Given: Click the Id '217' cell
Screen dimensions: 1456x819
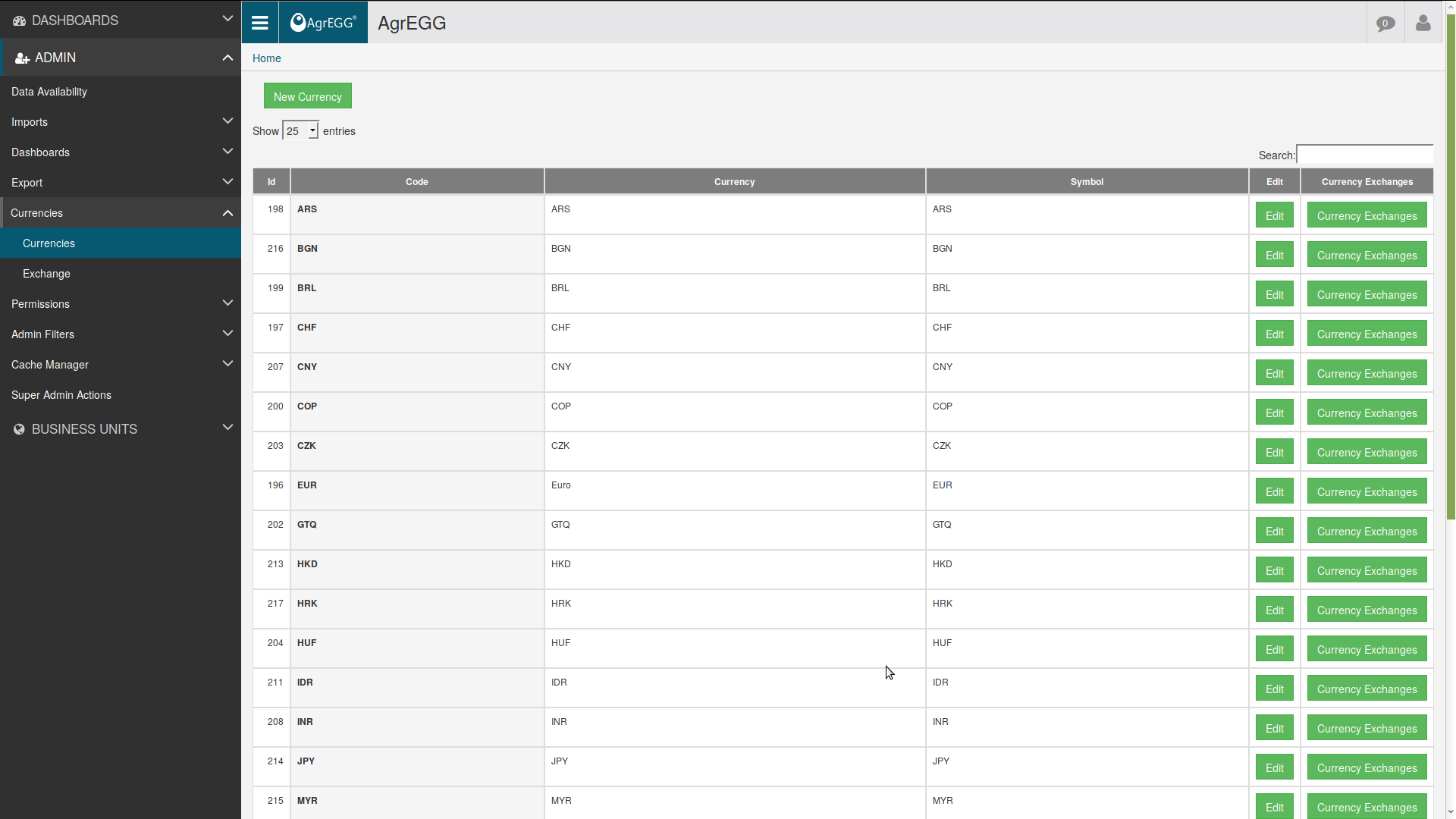Looking at the screenshot, I should 271,609.
